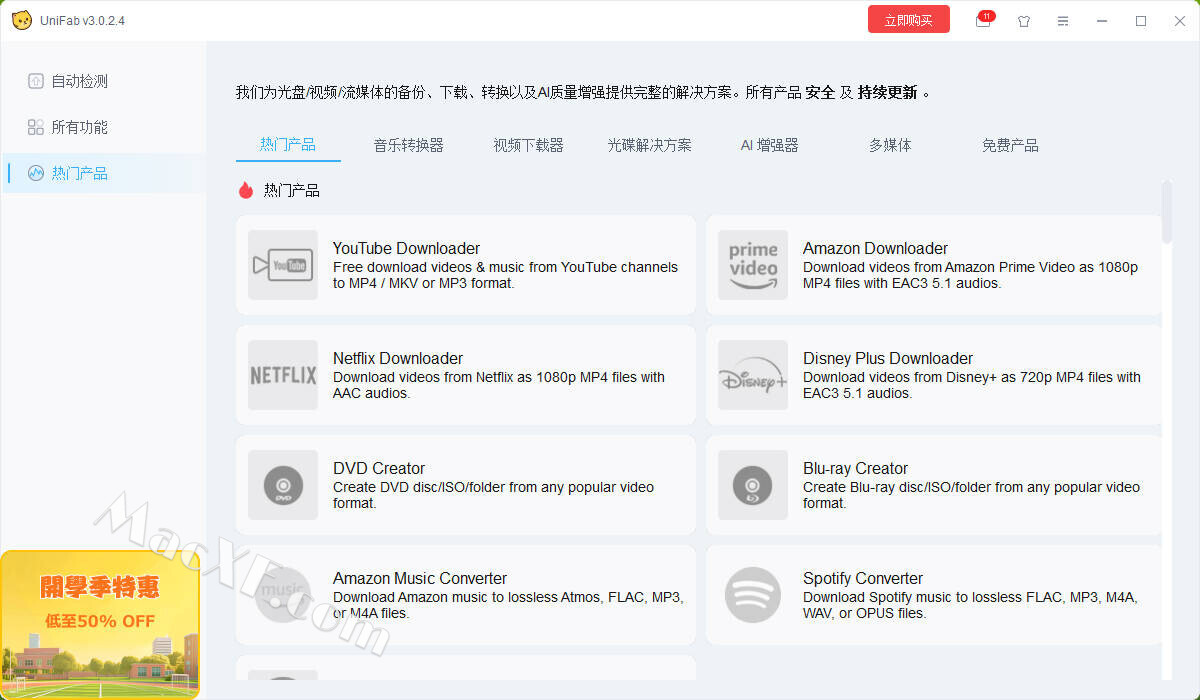Click the vertical scrollbar thumb in product list
This screenshot has height=700, width=1200.
point(1167,212)
